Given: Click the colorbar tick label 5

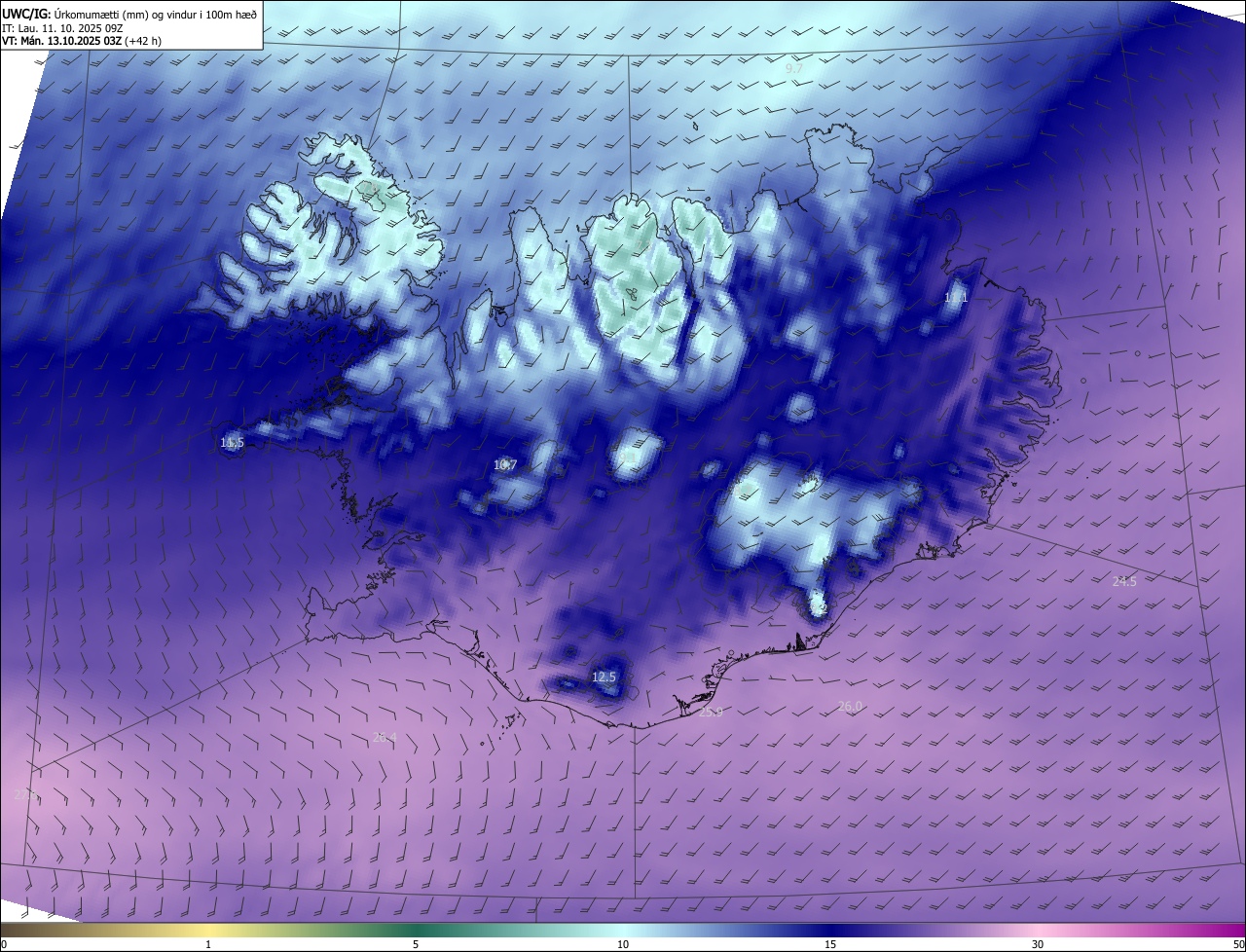Looking at the screenshot, I should click(x=416, y=944).
